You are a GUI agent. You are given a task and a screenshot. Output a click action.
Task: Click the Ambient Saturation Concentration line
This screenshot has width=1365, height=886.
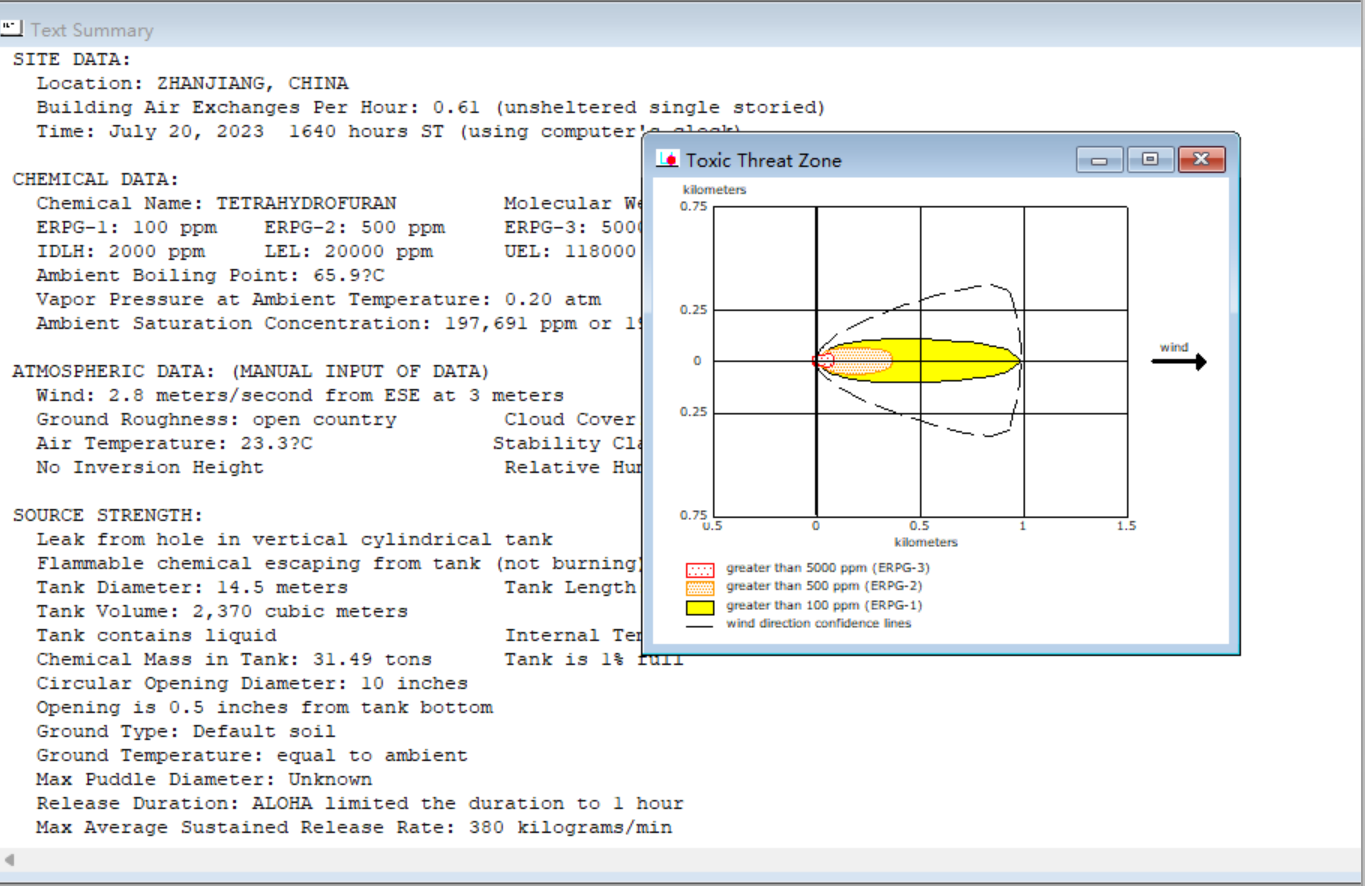point(340,324)
